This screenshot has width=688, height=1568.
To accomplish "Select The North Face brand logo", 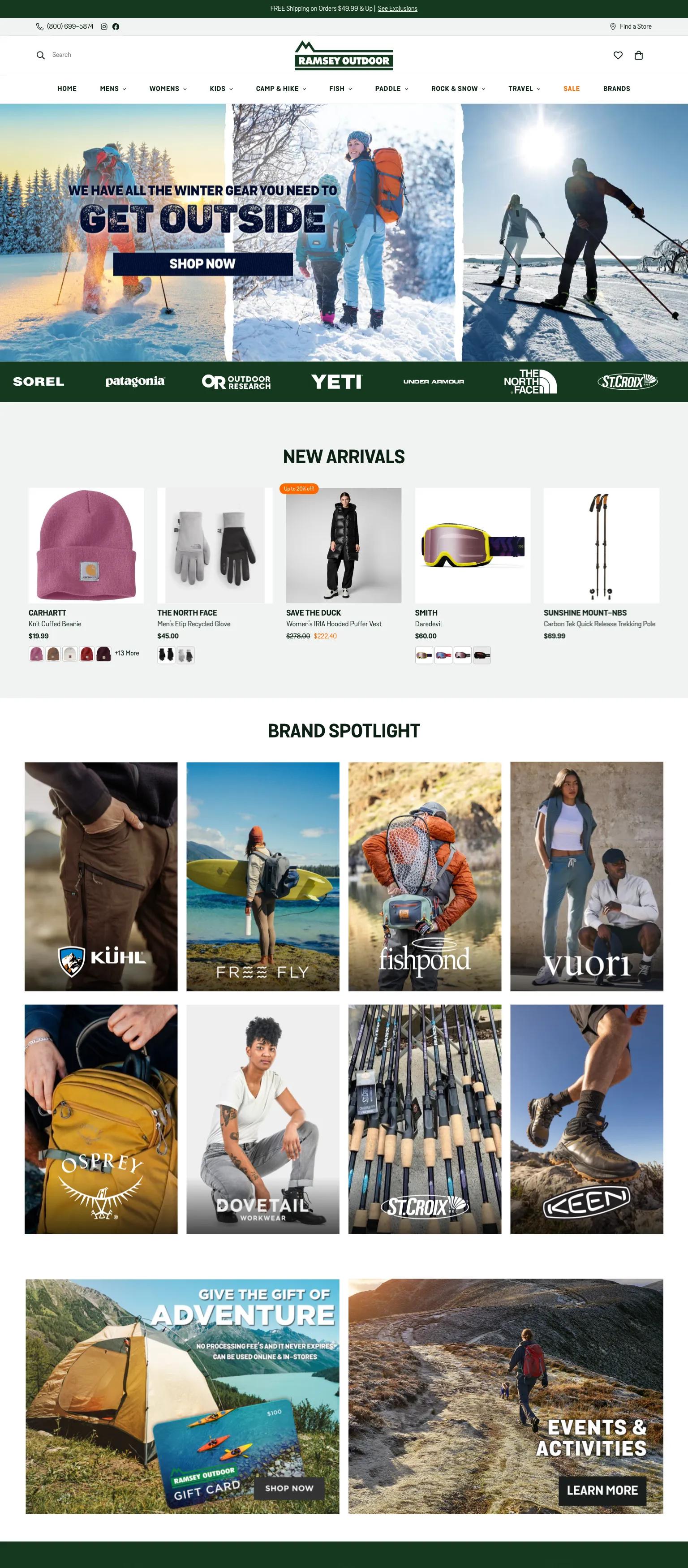I will tap(530, 382).
